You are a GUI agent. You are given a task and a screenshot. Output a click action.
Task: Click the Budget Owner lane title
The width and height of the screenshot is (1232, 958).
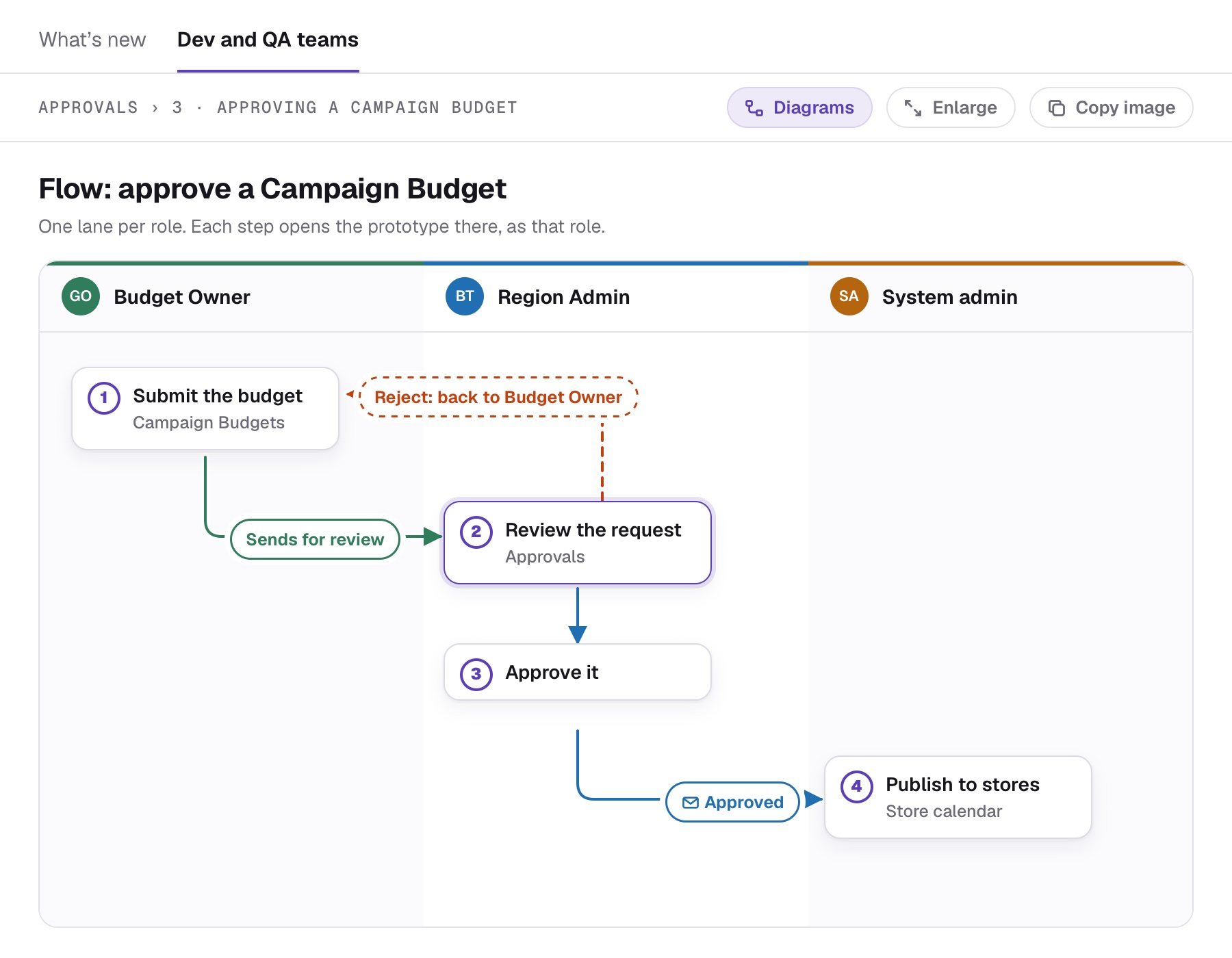pos(182,297)
